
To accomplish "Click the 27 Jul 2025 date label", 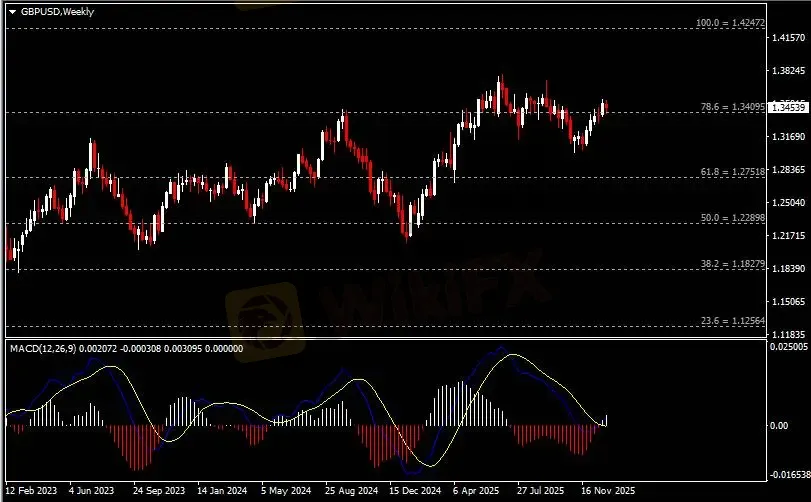I will click(x=540, y=490).
